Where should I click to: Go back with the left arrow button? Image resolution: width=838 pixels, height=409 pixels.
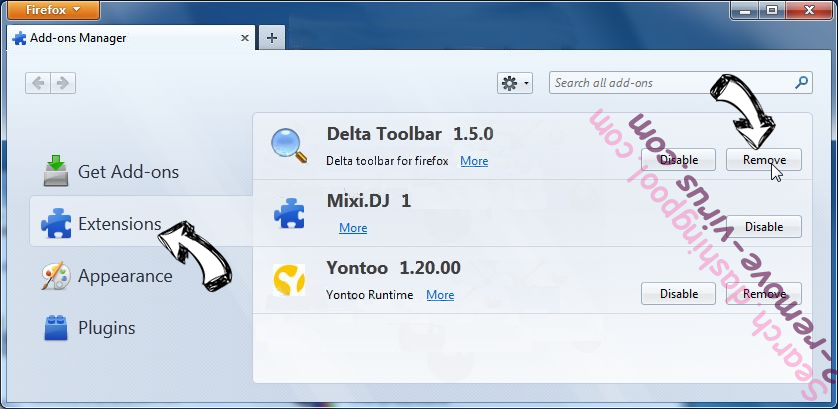point(38,83)
